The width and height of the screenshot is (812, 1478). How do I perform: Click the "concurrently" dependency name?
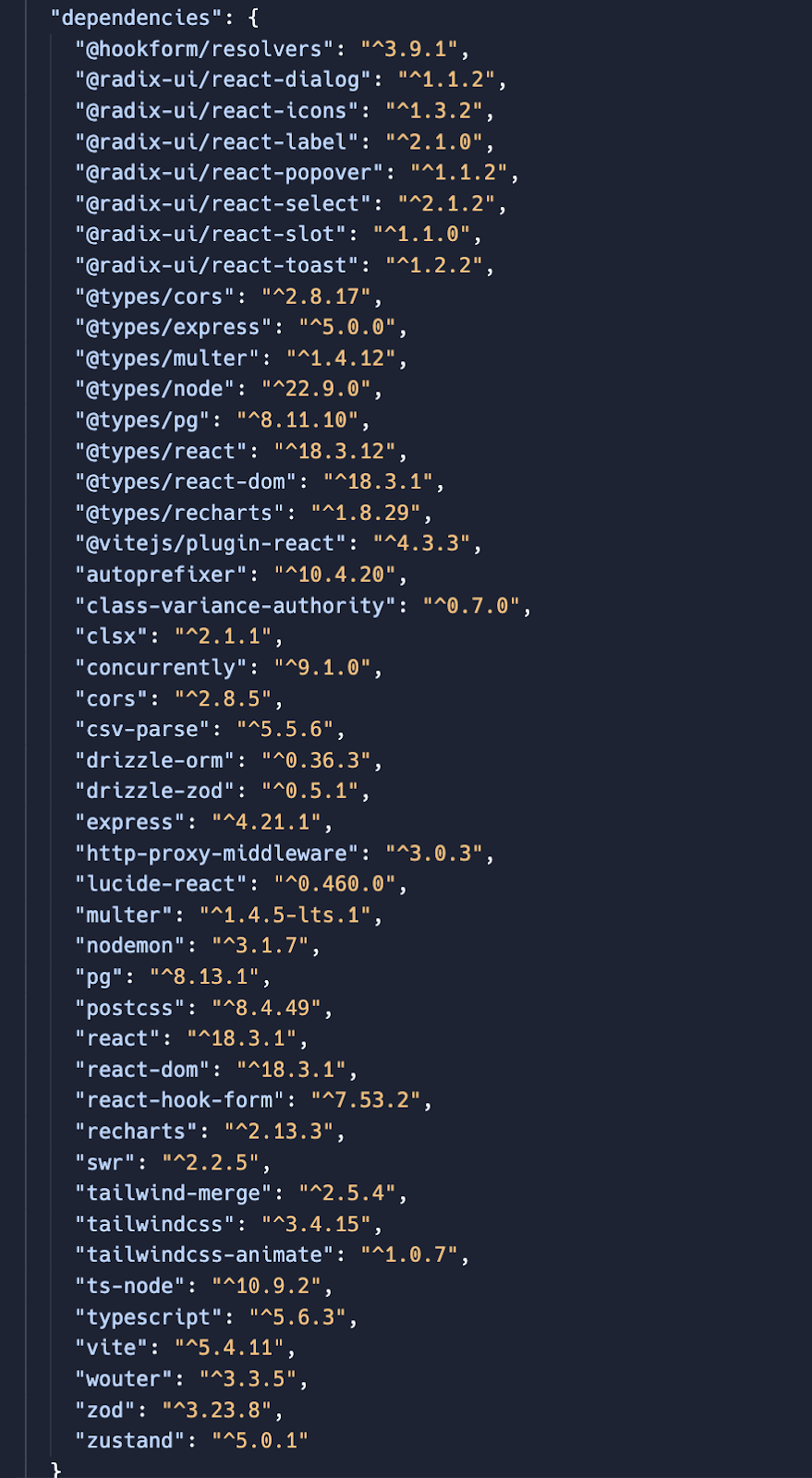coord(162,667)
